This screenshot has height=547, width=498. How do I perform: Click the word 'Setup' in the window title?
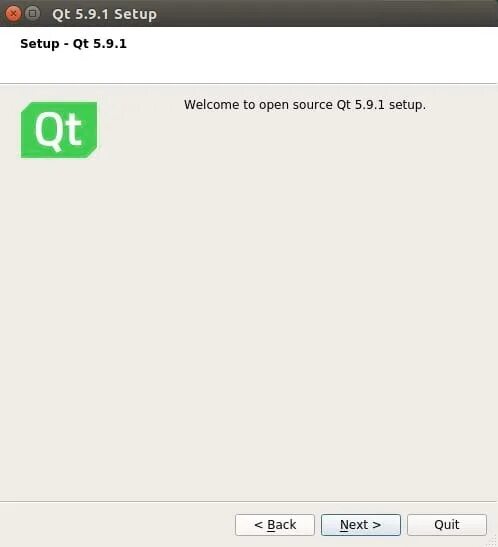135,15
